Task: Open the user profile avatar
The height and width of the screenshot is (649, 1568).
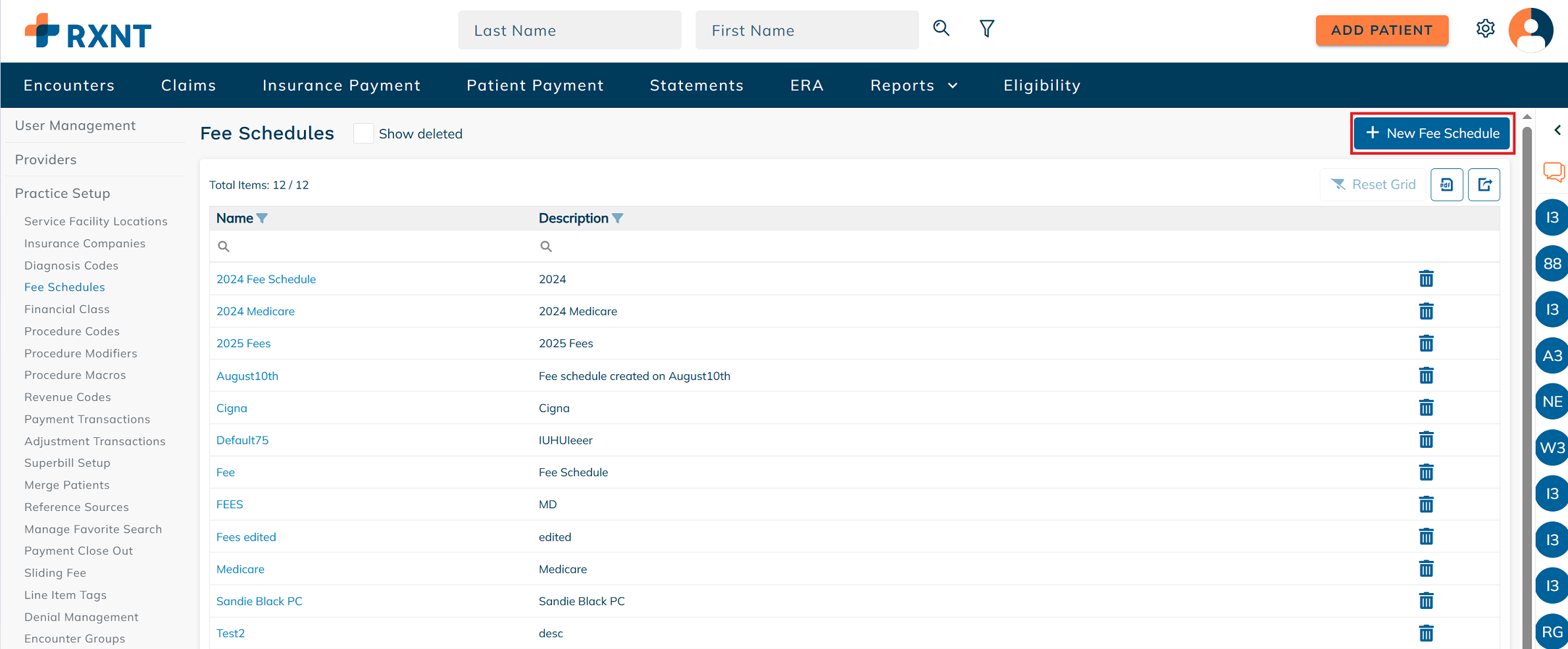Action: [1530, 30]
